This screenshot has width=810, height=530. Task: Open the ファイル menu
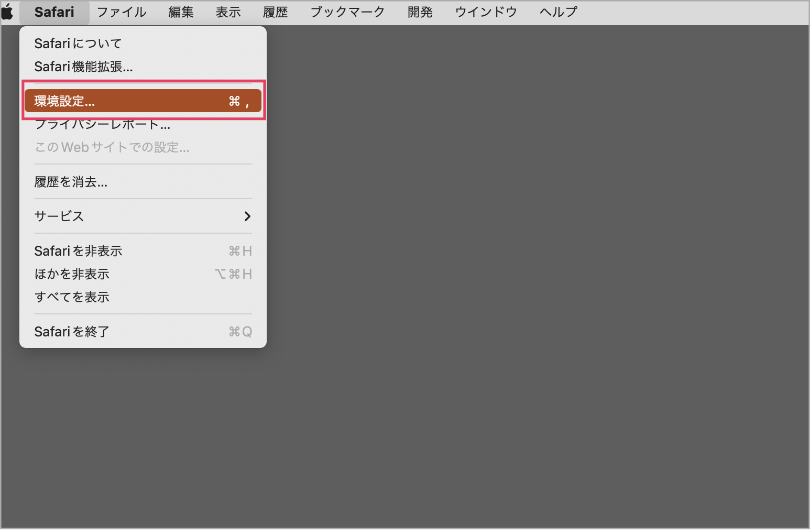[x=121, y=12]
